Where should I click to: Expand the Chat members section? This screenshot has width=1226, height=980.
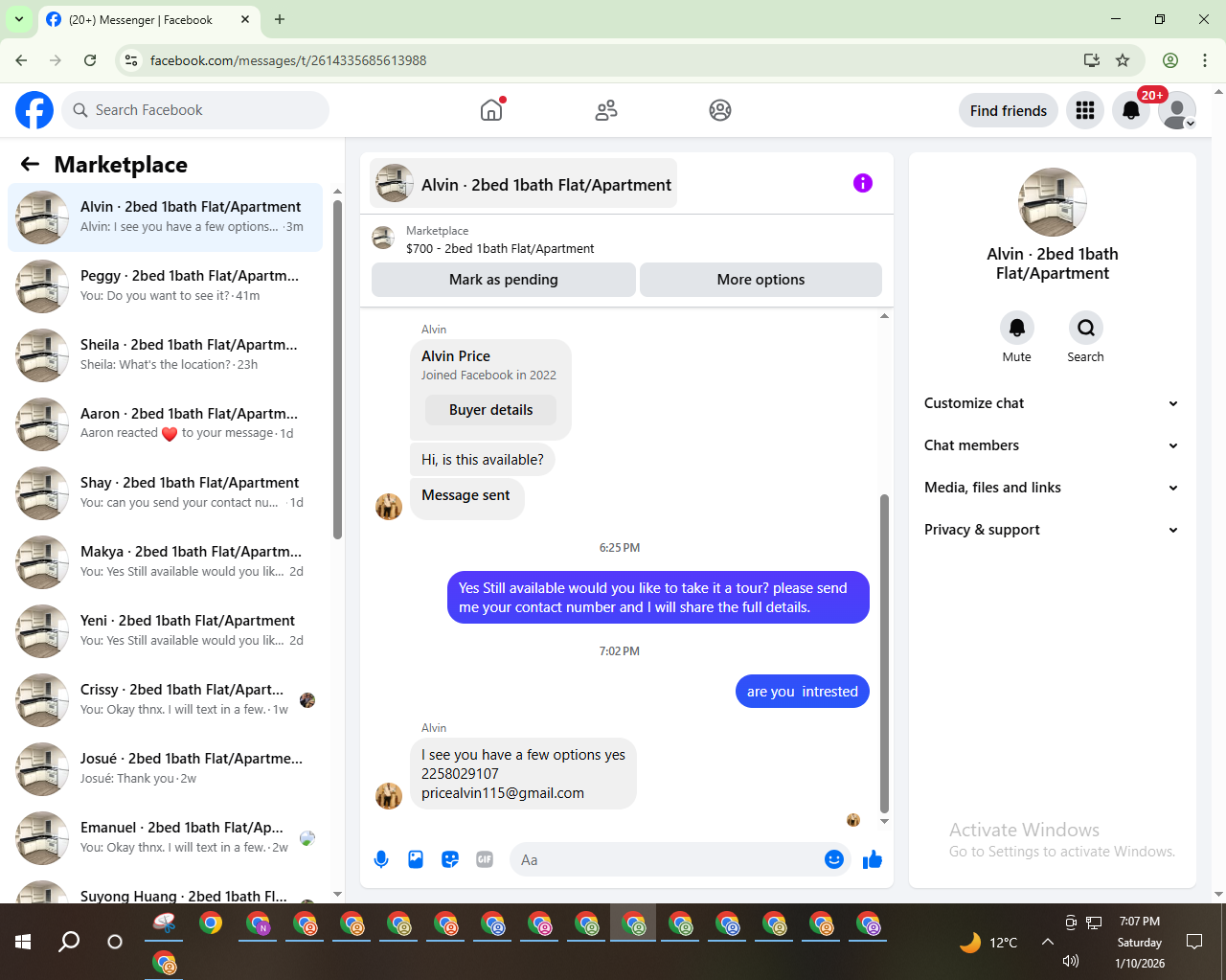[x=1052, y=445]
